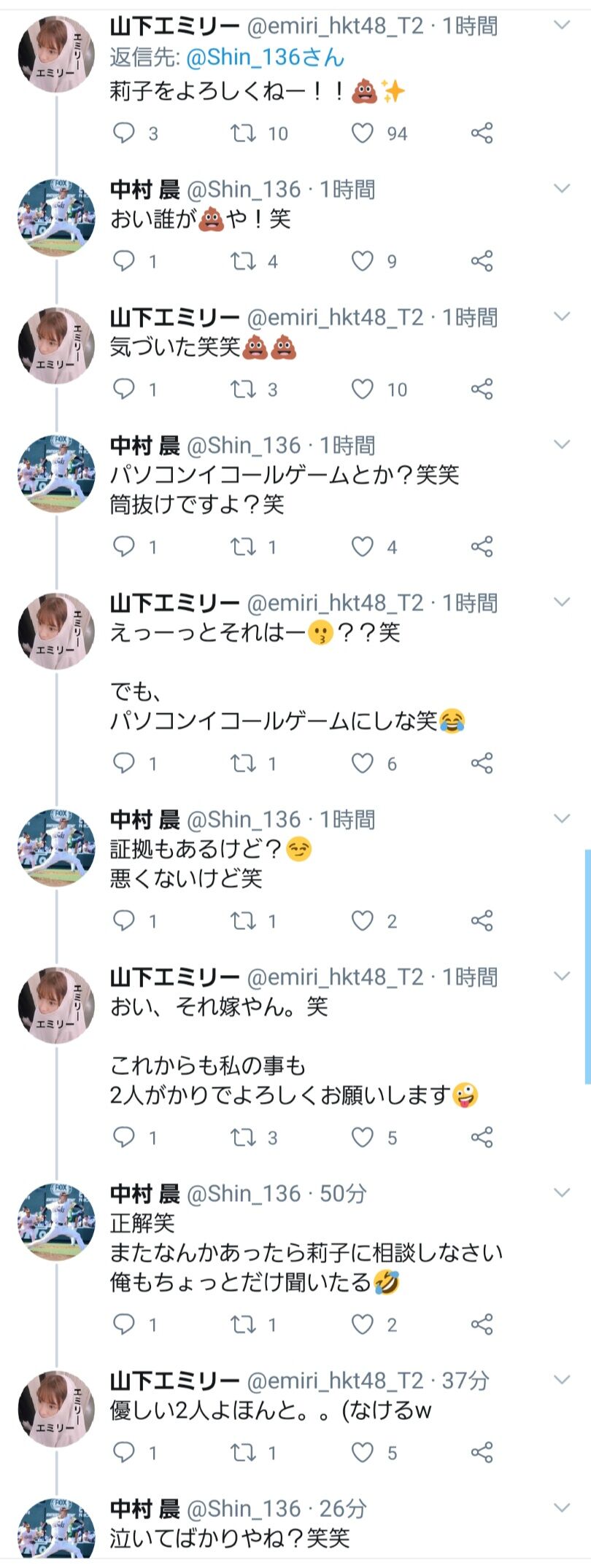The width and height of the screenshot is (591, 1568).
Task: Share the 莉子をよろしくねー tweet
Action: (482, 133)
